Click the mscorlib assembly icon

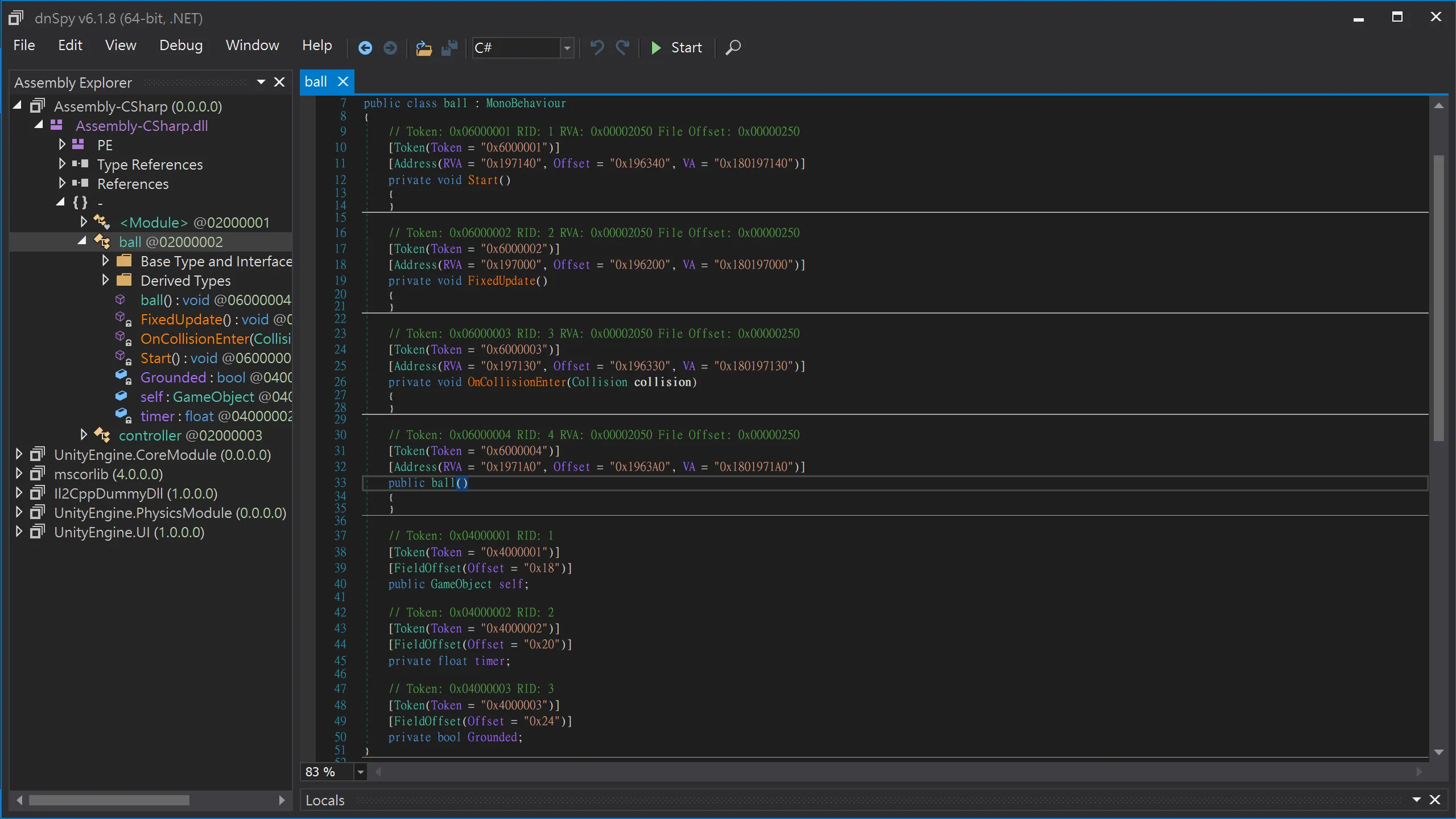(38, 474)
